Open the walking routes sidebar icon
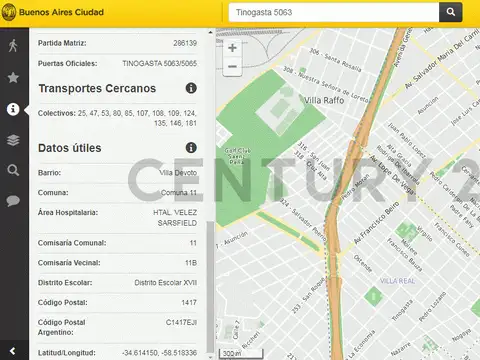 tap(13, 46)
